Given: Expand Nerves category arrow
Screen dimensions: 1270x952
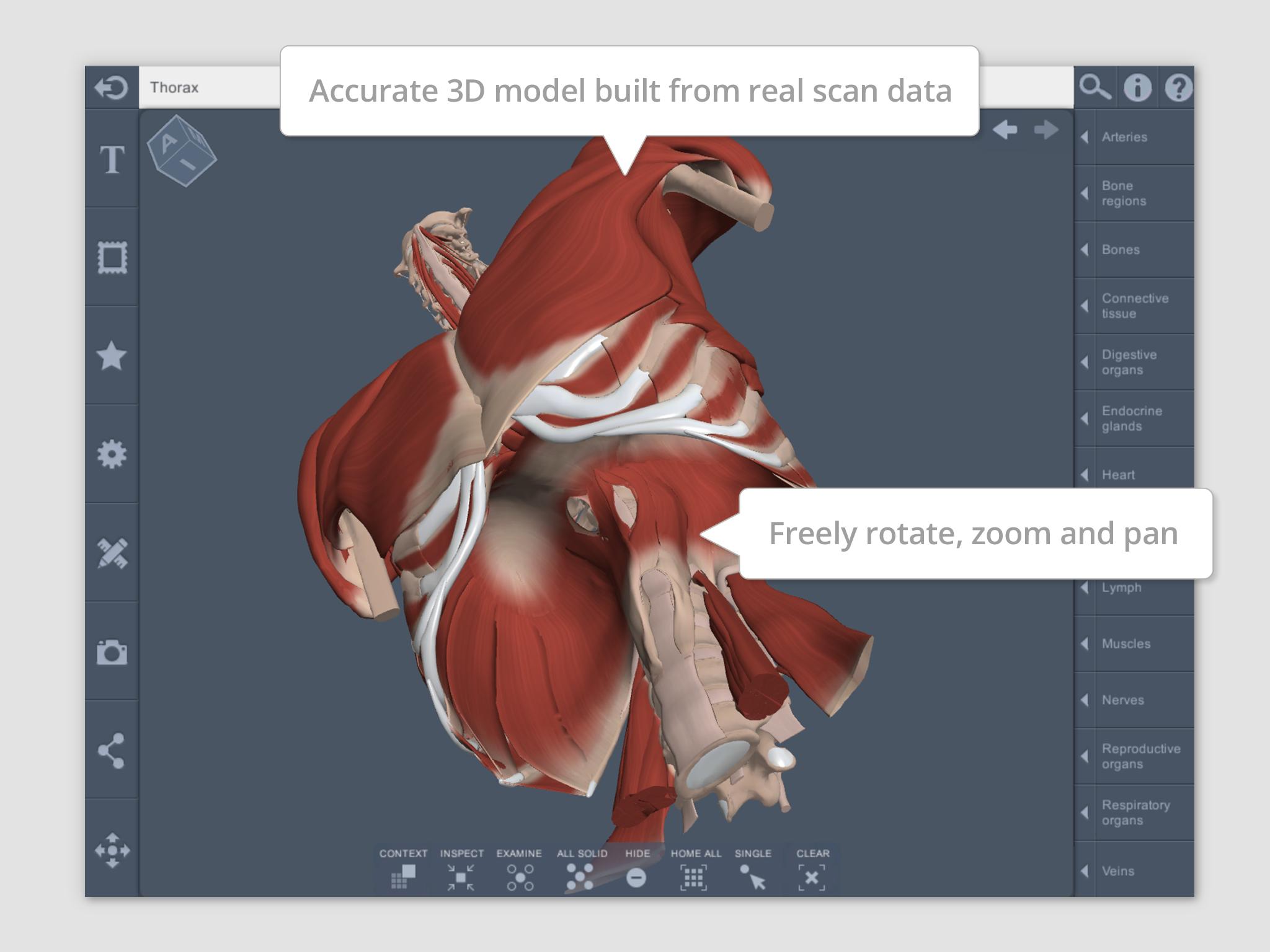Looking at the screenshot, I should [1085, 700].
